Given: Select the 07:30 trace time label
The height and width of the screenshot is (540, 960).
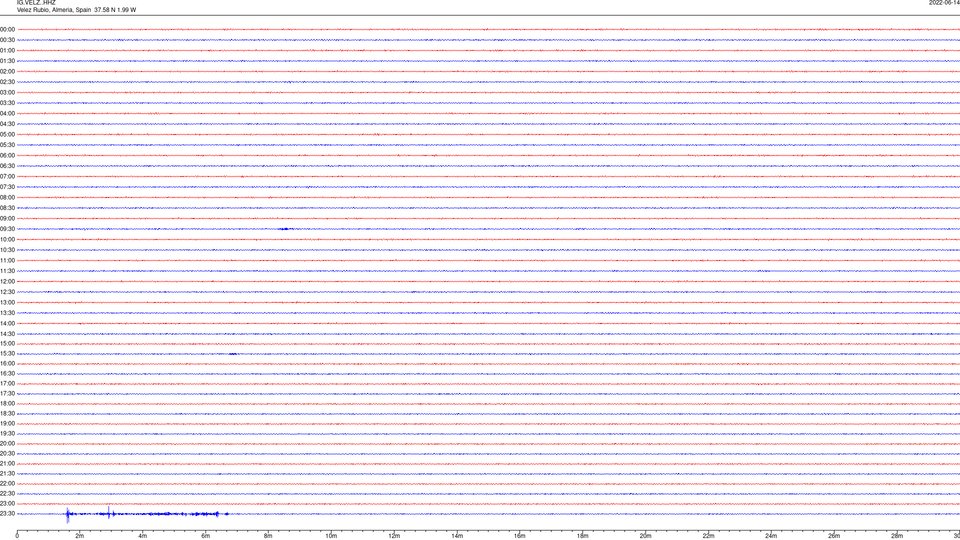Looking at the screenshot, I should click(7, 187).
